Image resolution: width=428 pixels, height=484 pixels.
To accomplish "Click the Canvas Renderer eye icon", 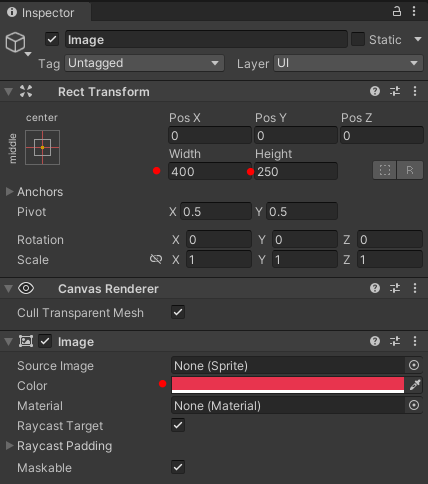I will click(x=26, y=288).
